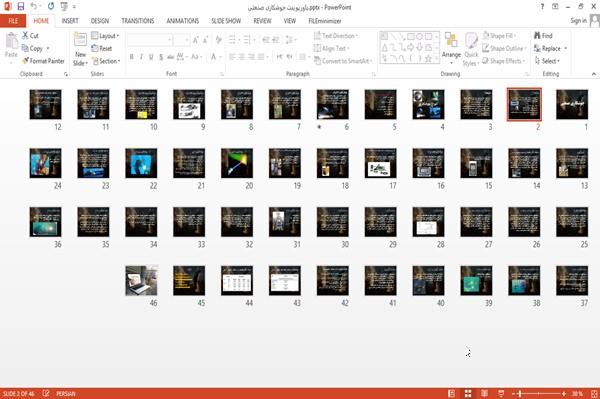Screen dimensions: 600x399
Task: Select slide thumbnail 28
Action: [429, 222]
